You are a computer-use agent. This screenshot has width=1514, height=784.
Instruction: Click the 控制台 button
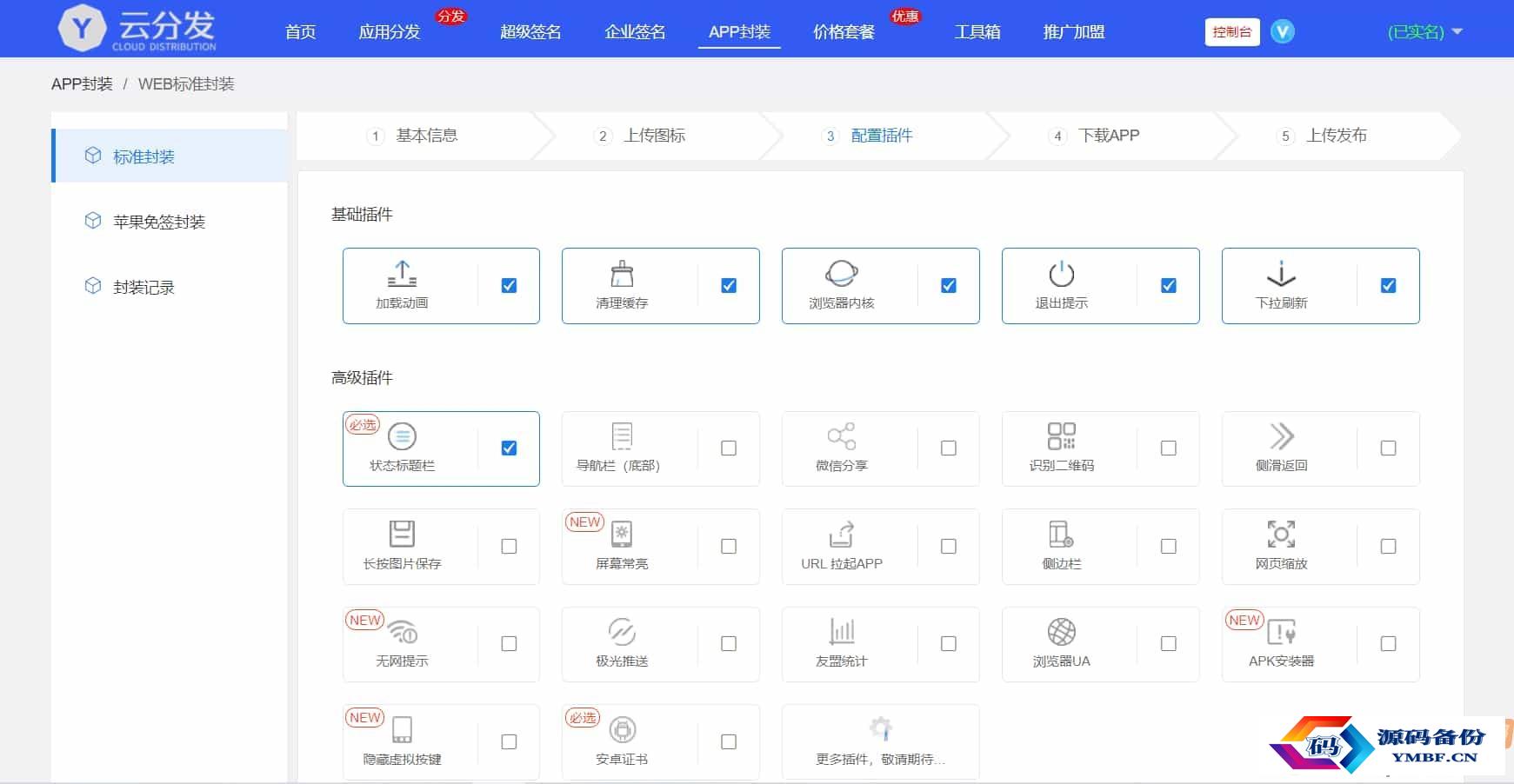coord(1232,32)
